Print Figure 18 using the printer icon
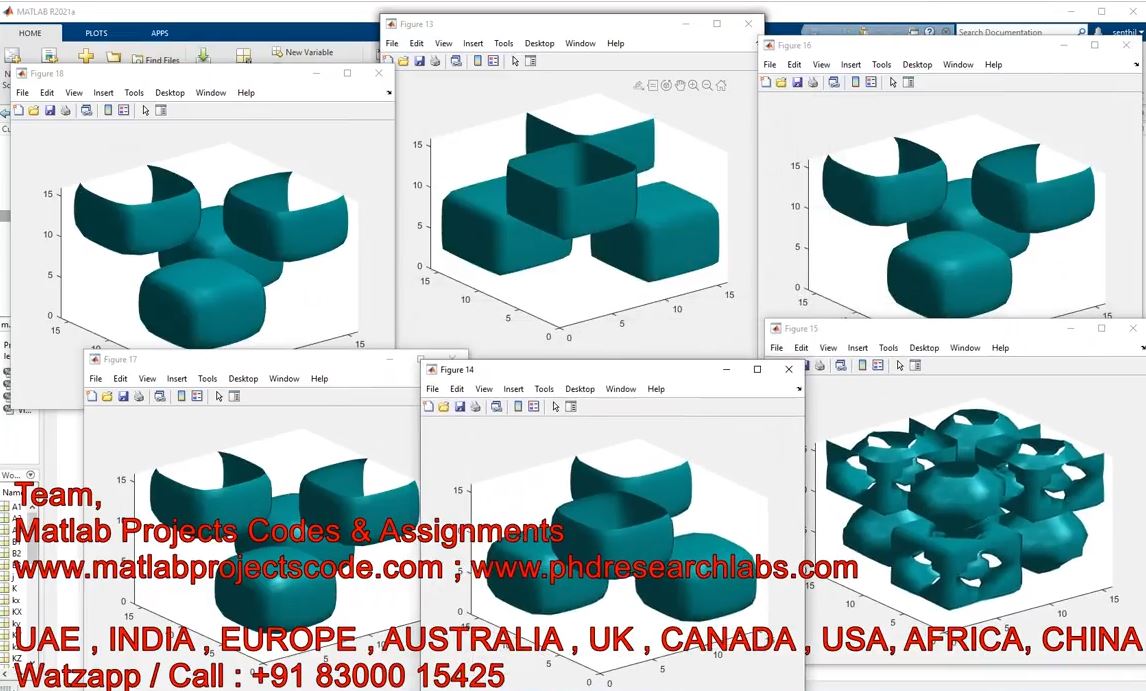Image resolution: width=1146 pixels, height=691 pixels. (x=65, y=110)
